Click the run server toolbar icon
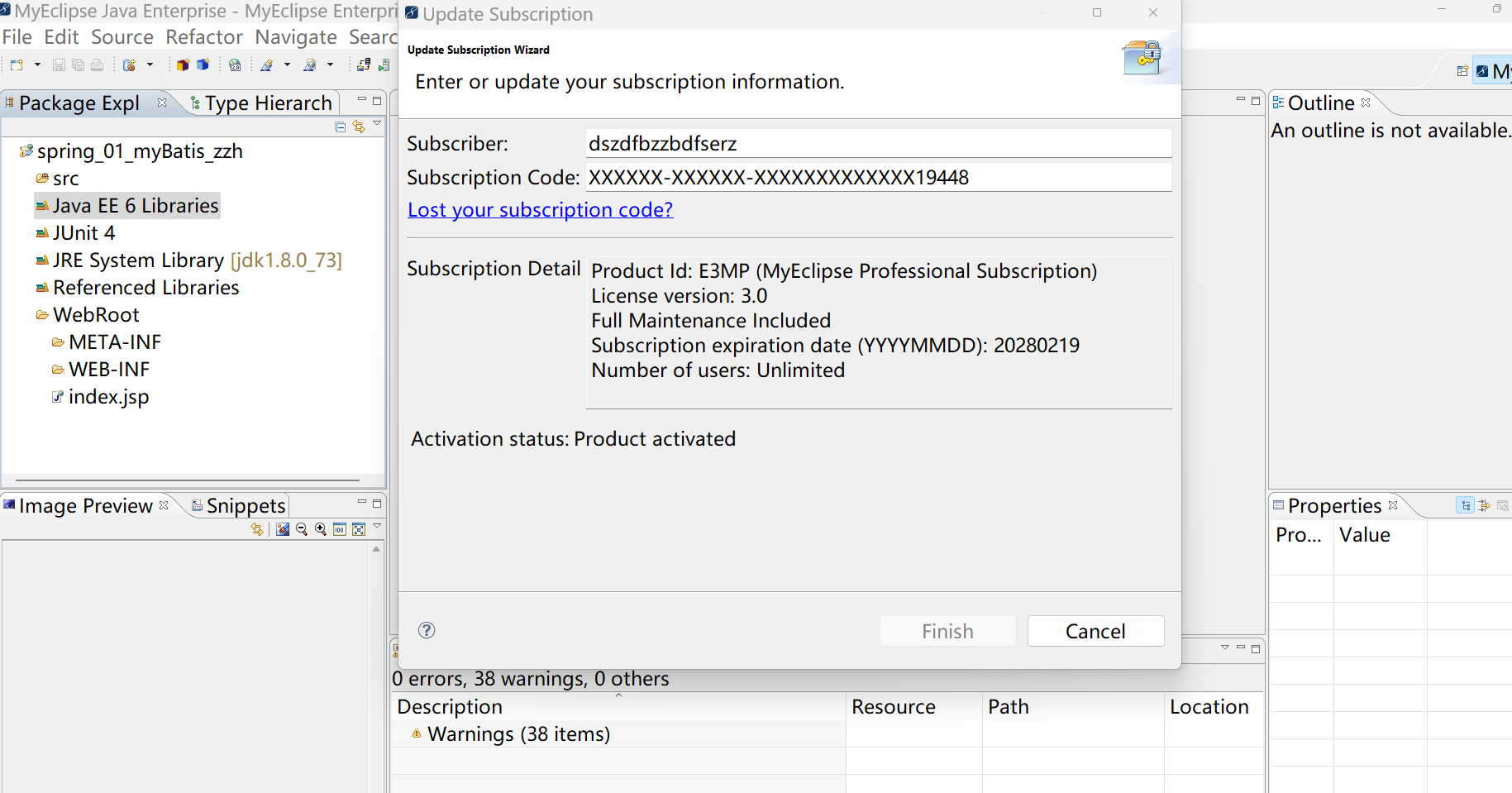Viewport: 1512px width, 793px height. click(x=384, y=64)
